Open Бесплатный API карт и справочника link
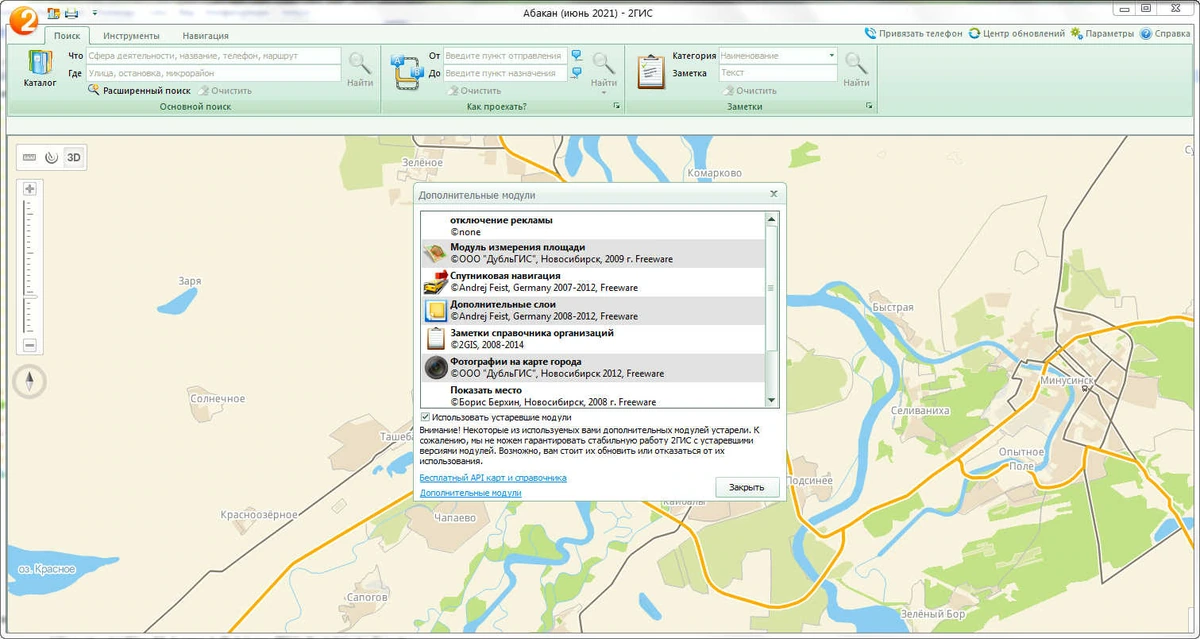 493,478
